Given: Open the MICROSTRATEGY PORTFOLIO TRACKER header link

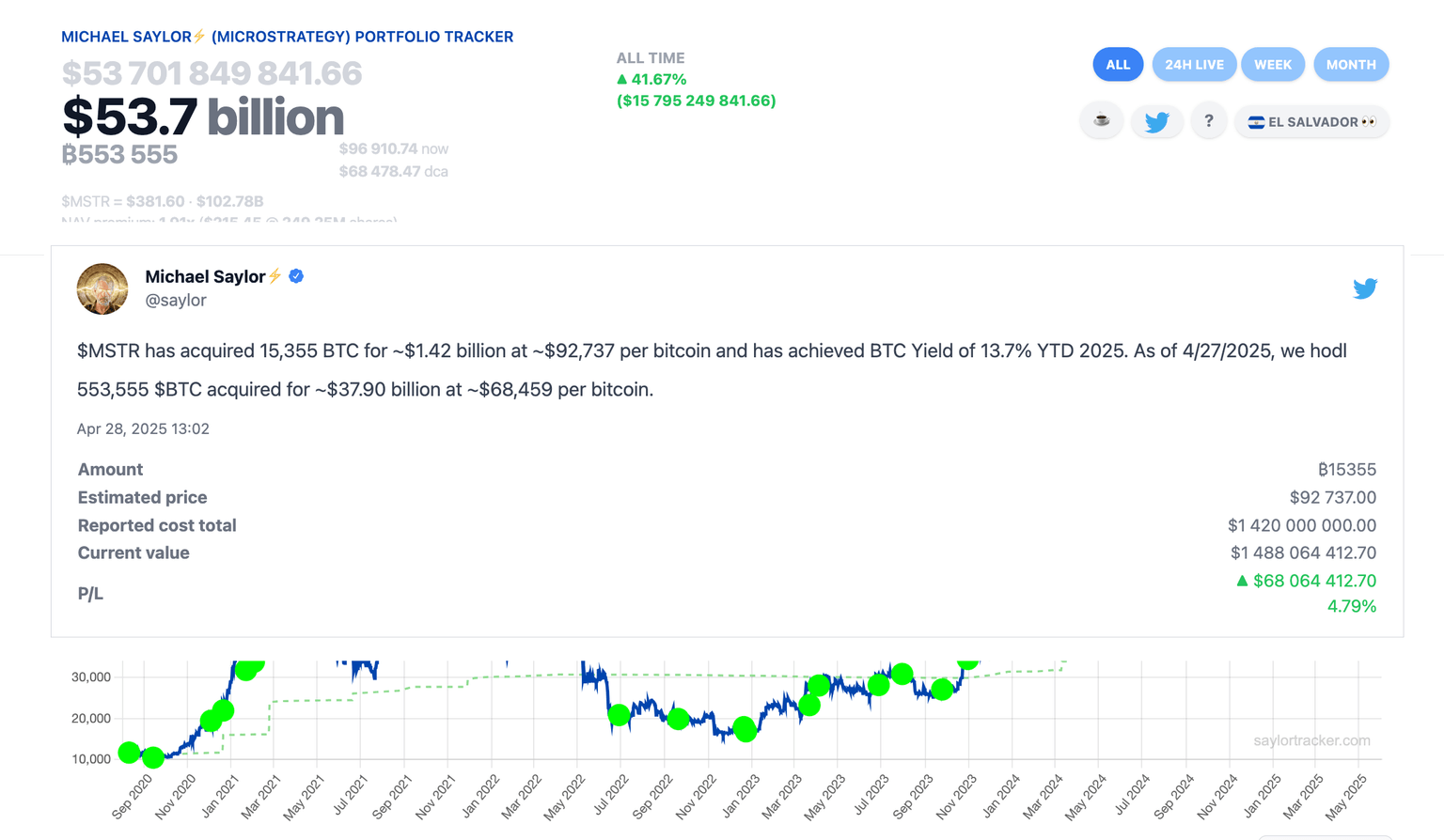Looking at the screenshot, I should tap(288, 36).
